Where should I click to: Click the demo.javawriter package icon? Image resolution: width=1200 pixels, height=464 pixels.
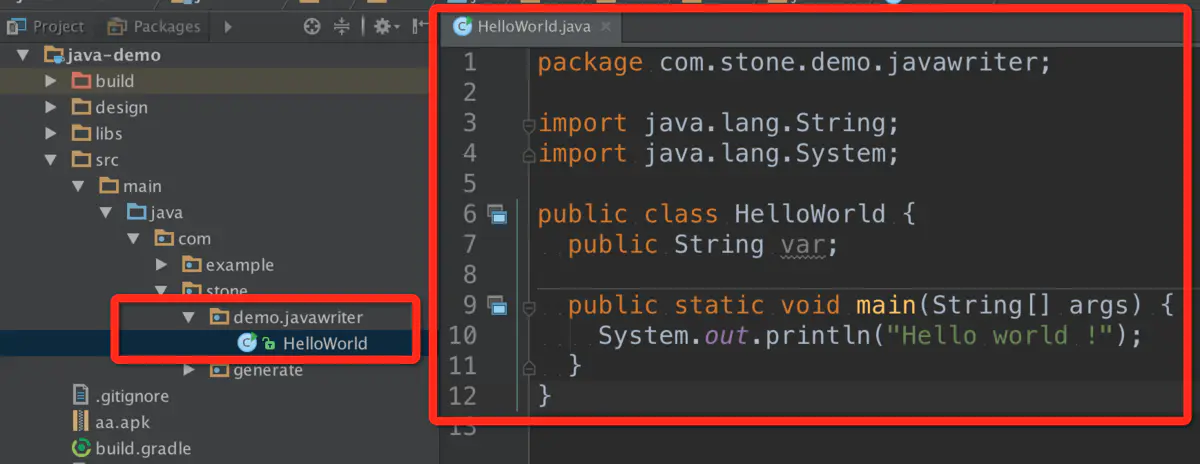[x=219, y=317]
